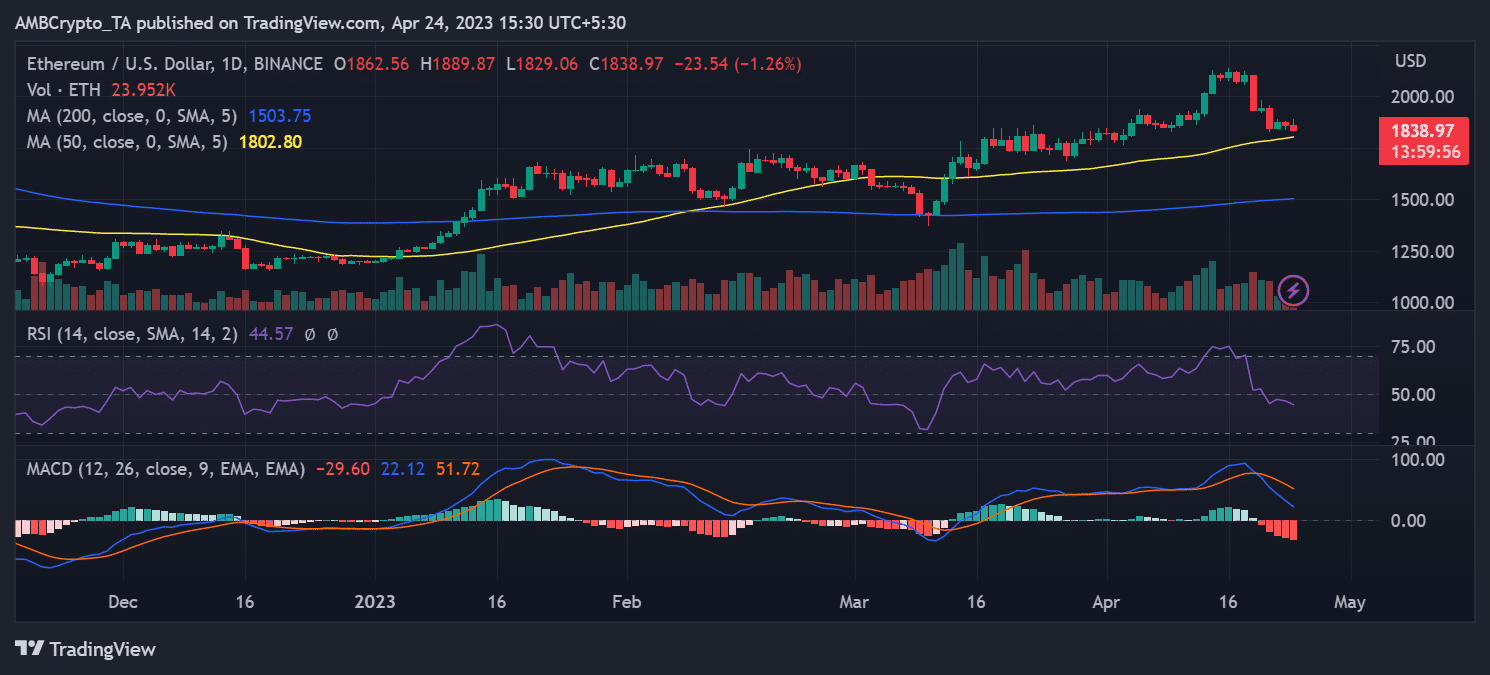Click the yellow MA 50 value 1802.80

270,142
